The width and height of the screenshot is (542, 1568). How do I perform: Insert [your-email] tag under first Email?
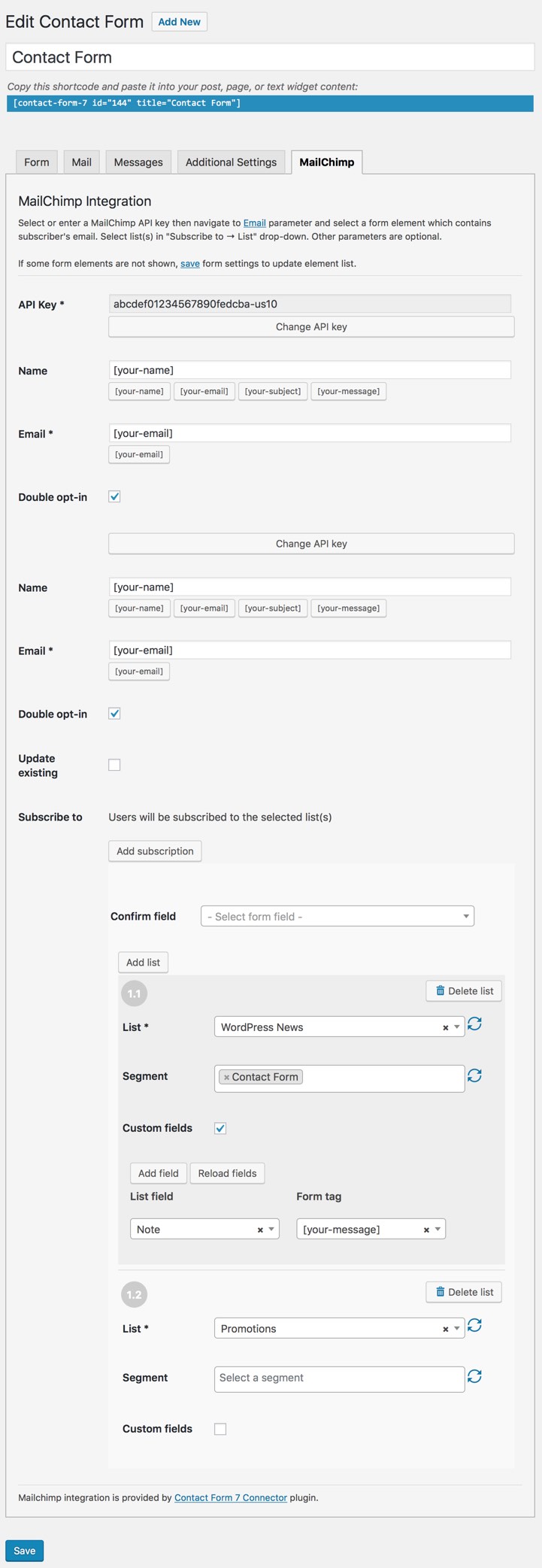[139, 455]
